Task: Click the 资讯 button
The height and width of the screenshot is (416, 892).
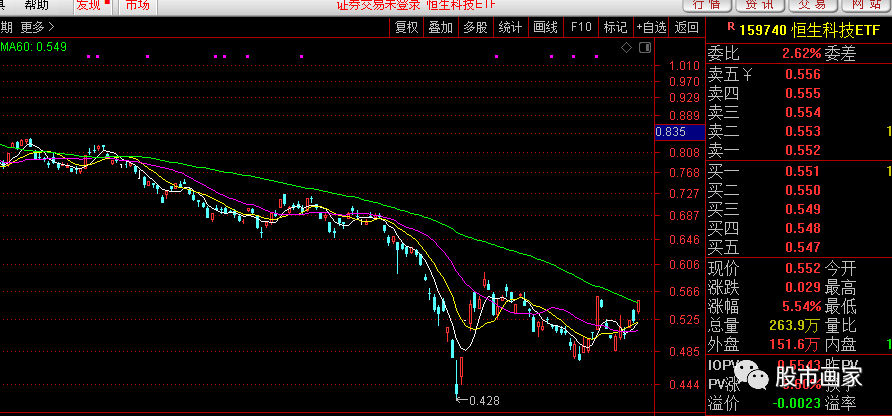Action: pos(759,5)
